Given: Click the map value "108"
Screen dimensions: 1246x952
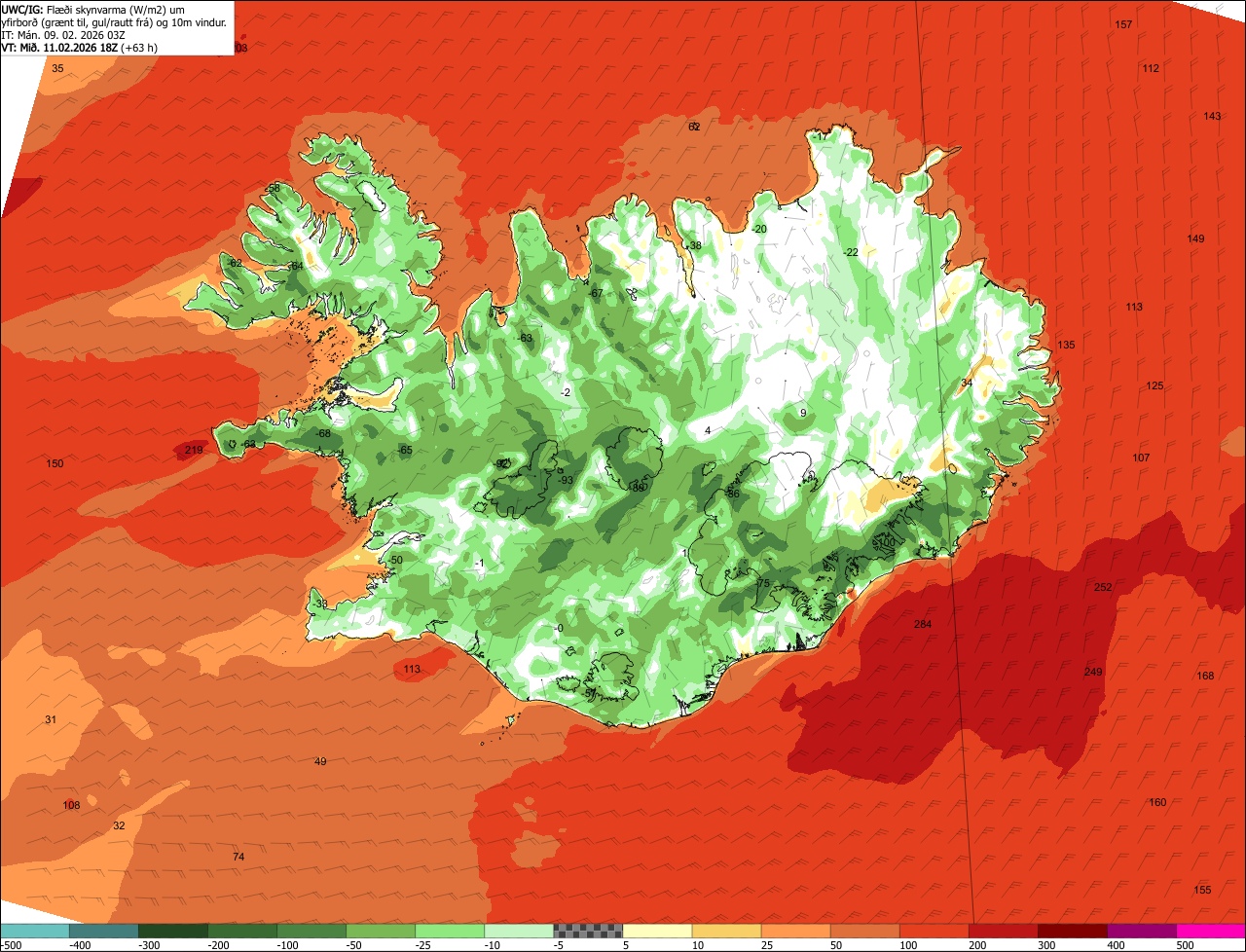Looking at the screenshot, I should 71,805.
